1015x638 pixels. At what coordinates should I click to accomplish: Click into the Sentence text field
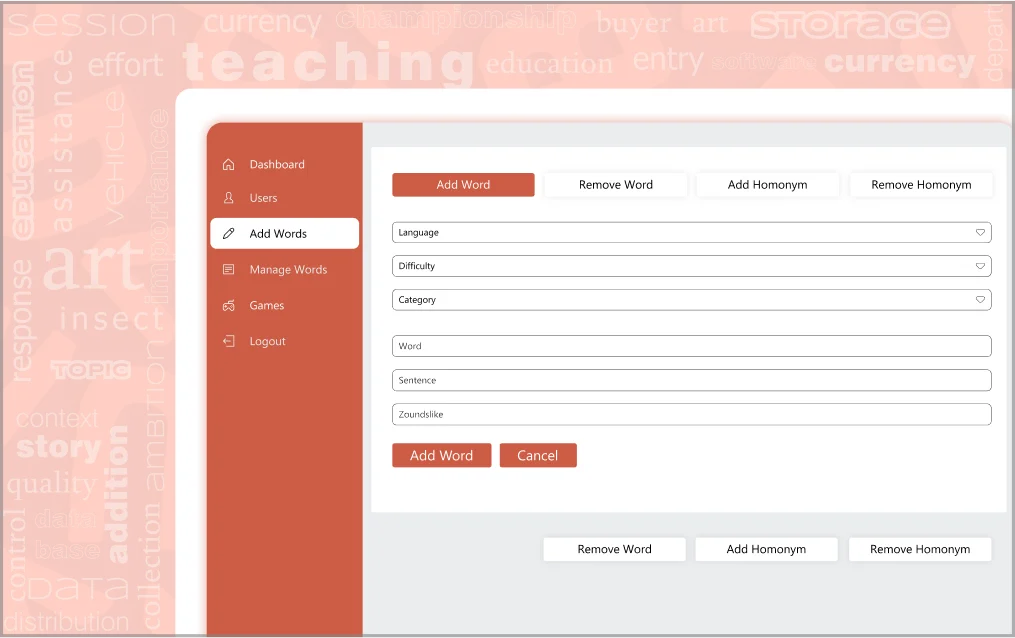tap(691, 380)
